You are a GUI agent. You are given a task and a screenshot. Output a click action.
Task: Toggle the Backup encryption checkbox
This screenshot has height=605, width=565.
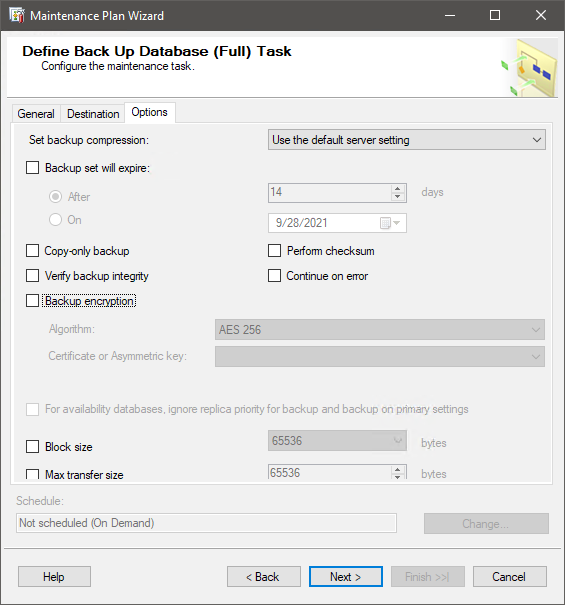click(x=32, y=301)
